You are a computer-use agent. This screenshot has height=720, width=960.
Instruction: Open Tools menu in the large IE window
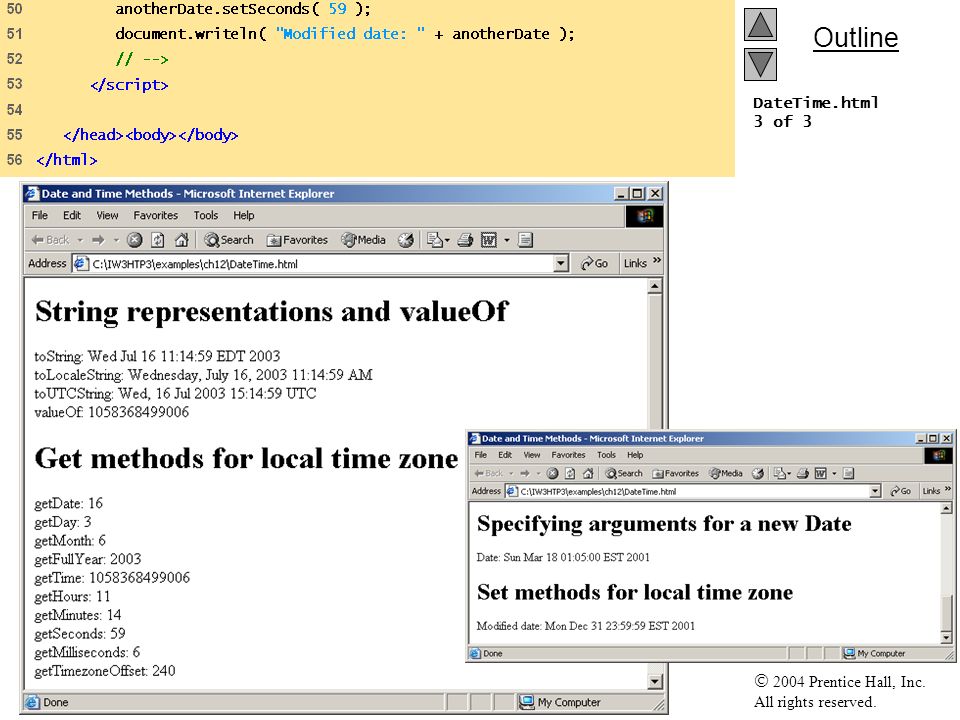pyautogui.click(x=206, y=216)
